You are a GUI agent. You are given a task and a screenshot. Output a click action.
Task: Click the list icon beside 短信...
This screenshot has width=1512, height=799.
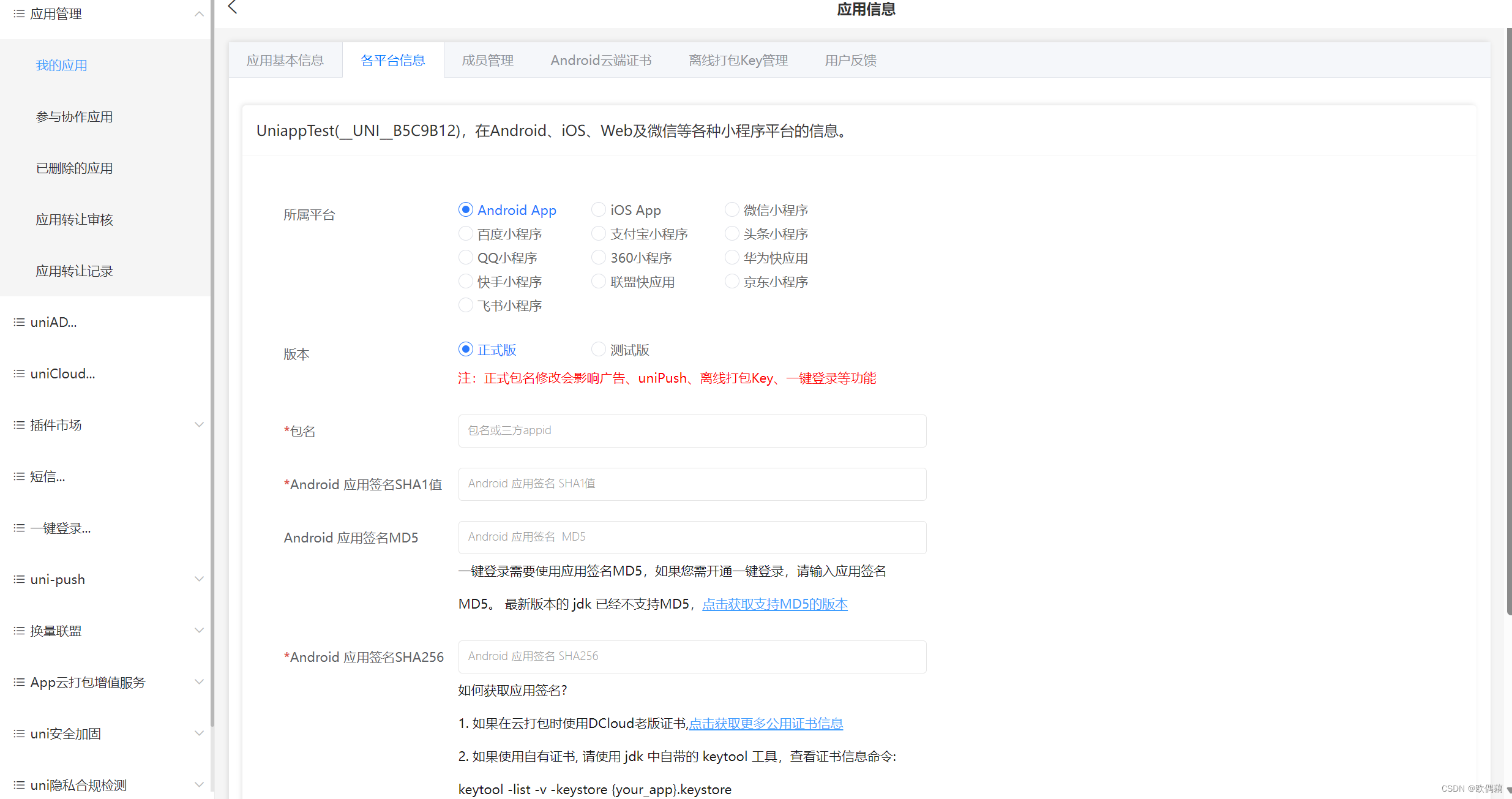pos(19,476)
